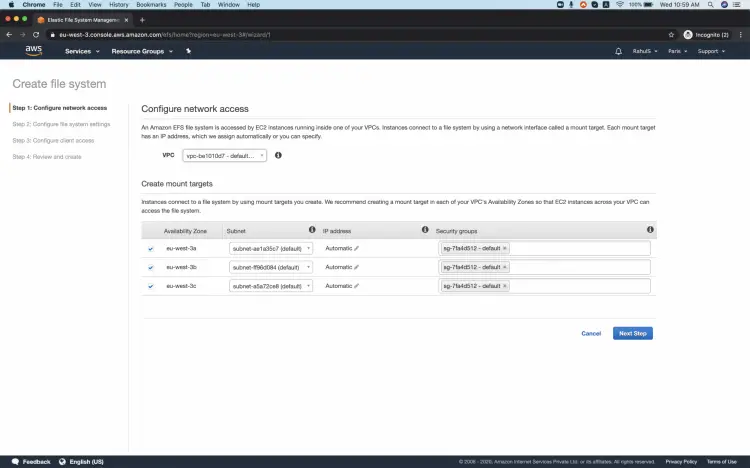
Task: Open the Terms of Use link
Action: pyautogui.click(x=722, y=462)
